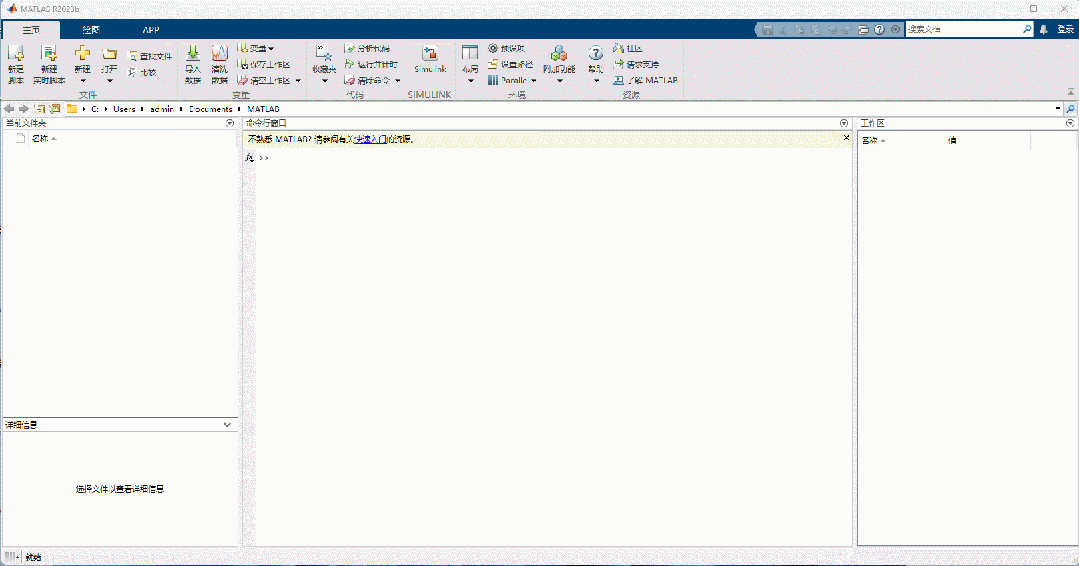Open the 命令行窗口 panel actions menu
1079x566 pixels.
pyautogui.click(x=844, y=123)
